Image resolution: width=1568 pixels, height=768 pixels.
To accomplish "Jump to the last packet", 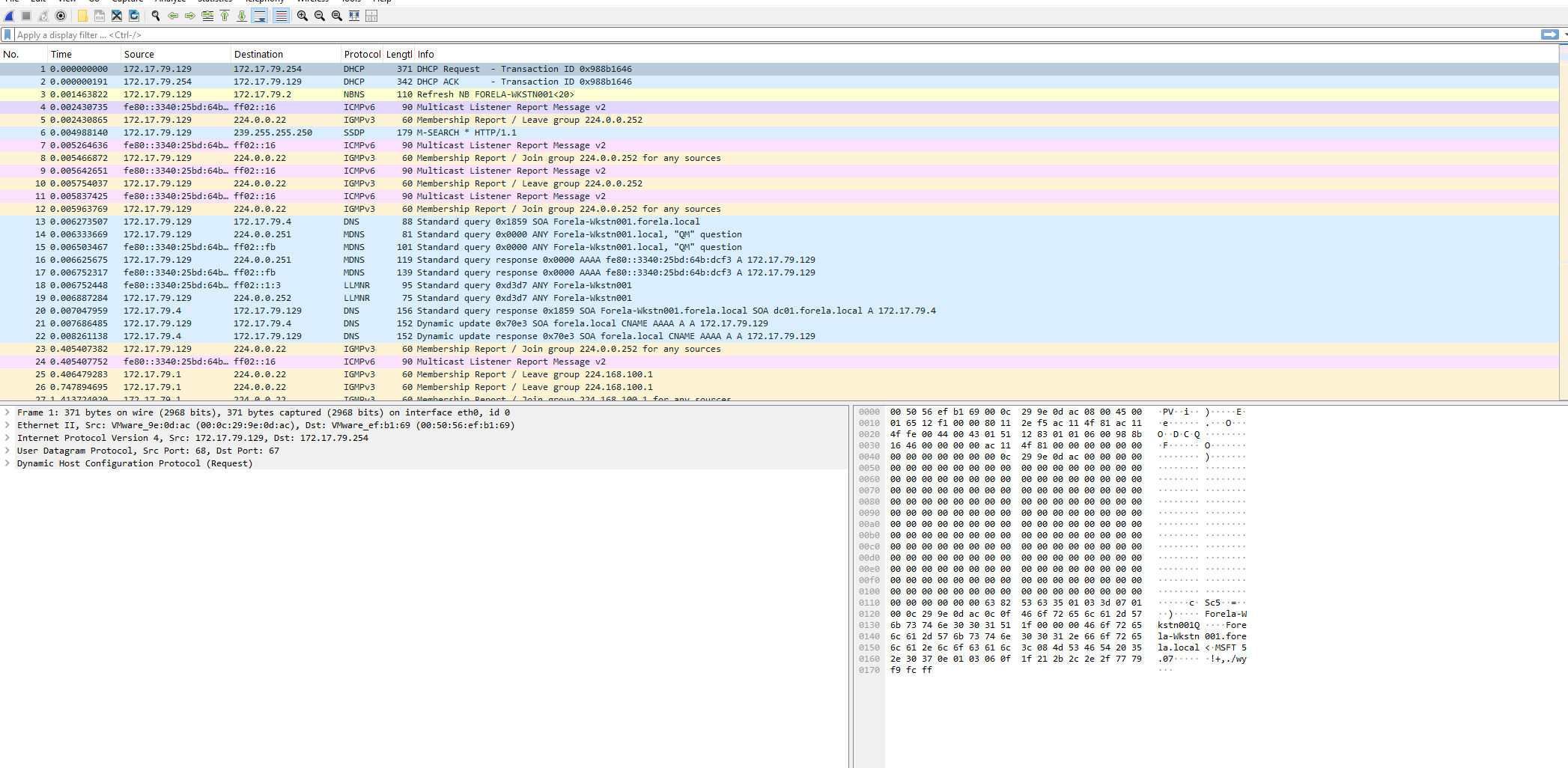I will [242, 16].
